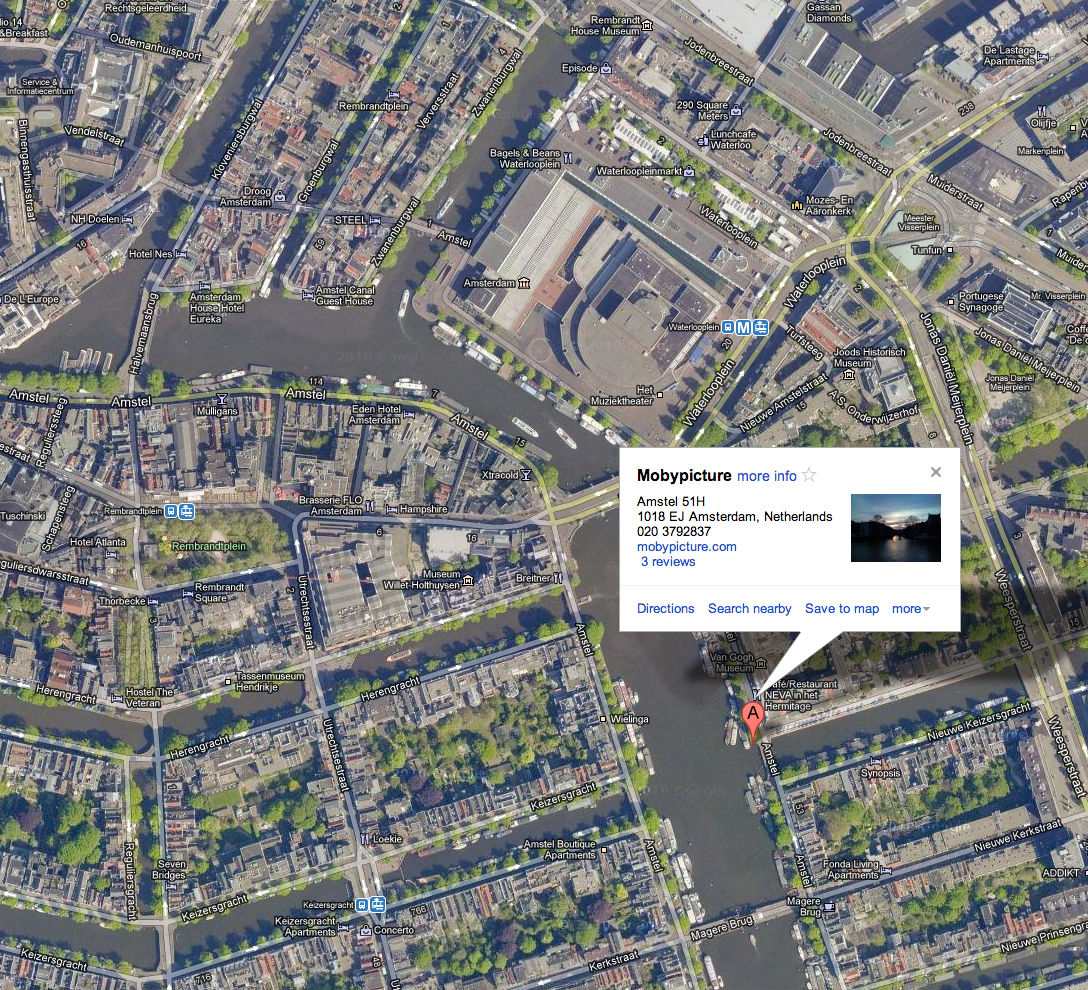The image size is (1088, 990).
Task: Select the Bagels & Beans restaurant icon
Action: [x=568, y=157]
